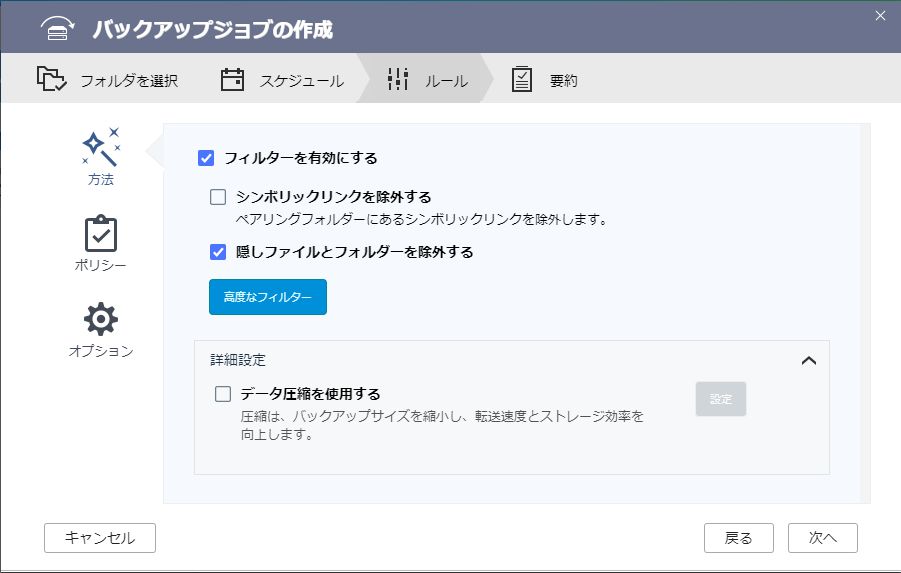Click 戻る button
Screen dimensions: 901x573
coord(739,538)
